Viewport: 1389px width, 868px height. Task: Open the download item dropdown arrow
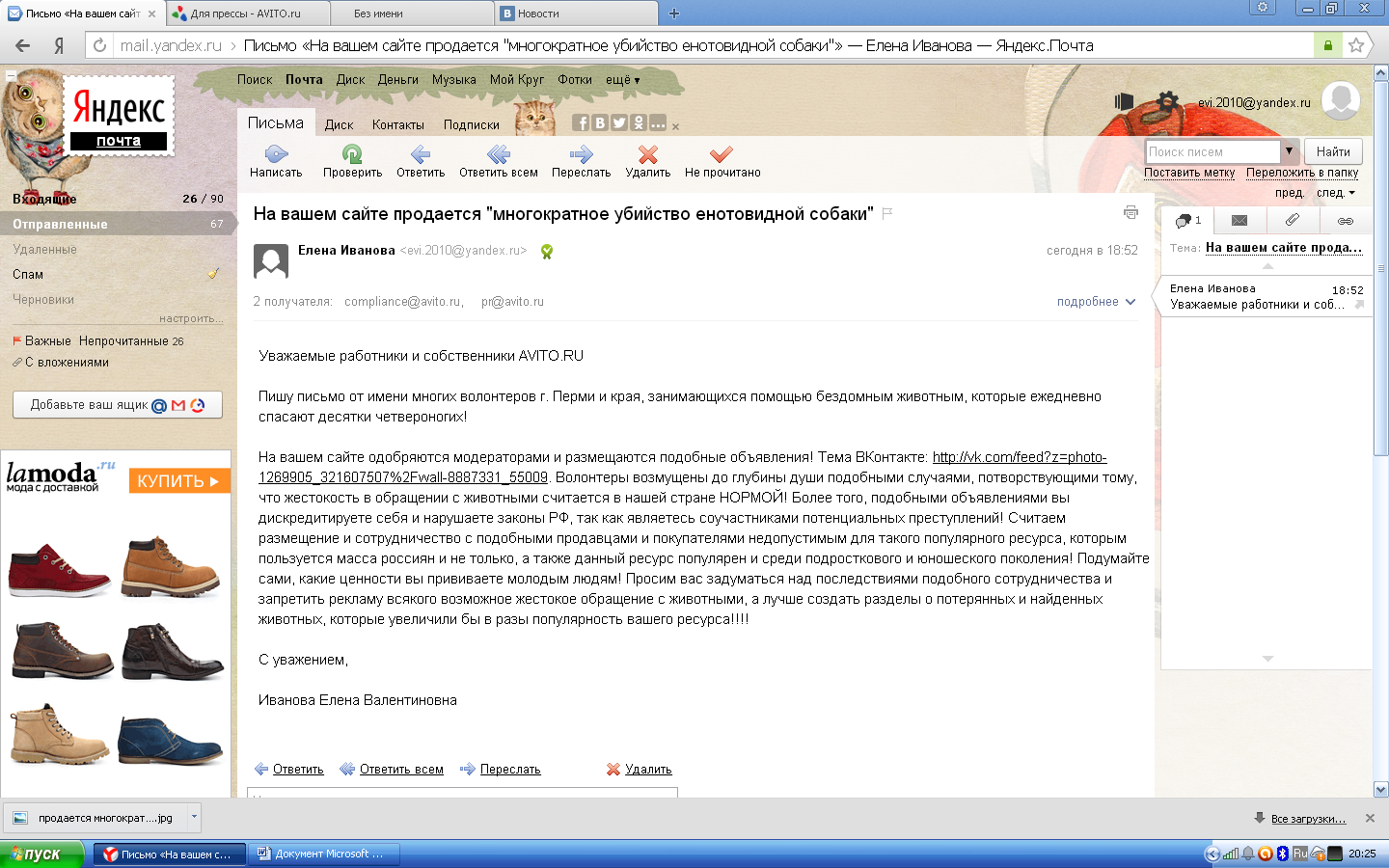[x=194, y=817]
